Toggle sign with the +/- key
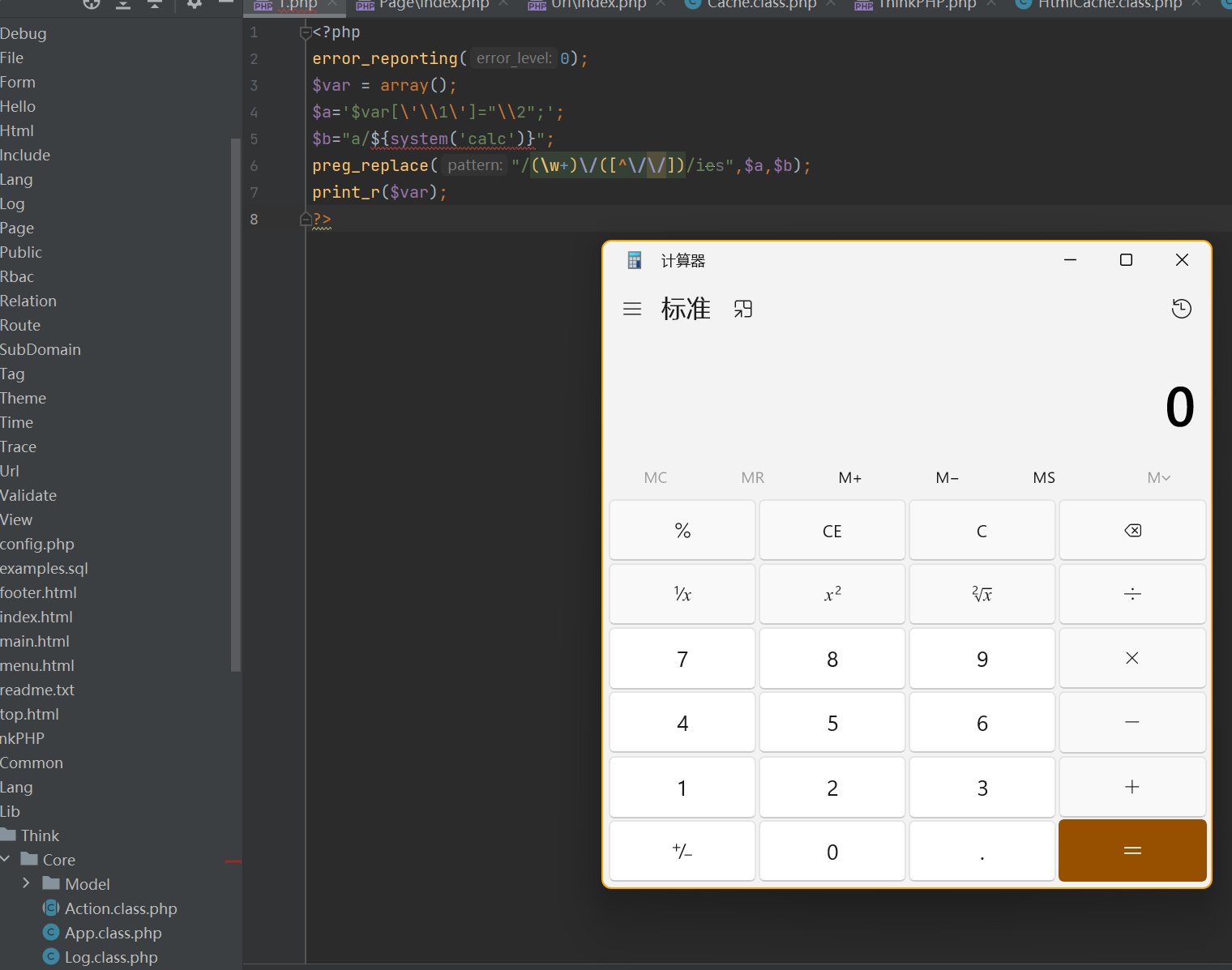This screenshot has width=1232, height=970. 682,851
